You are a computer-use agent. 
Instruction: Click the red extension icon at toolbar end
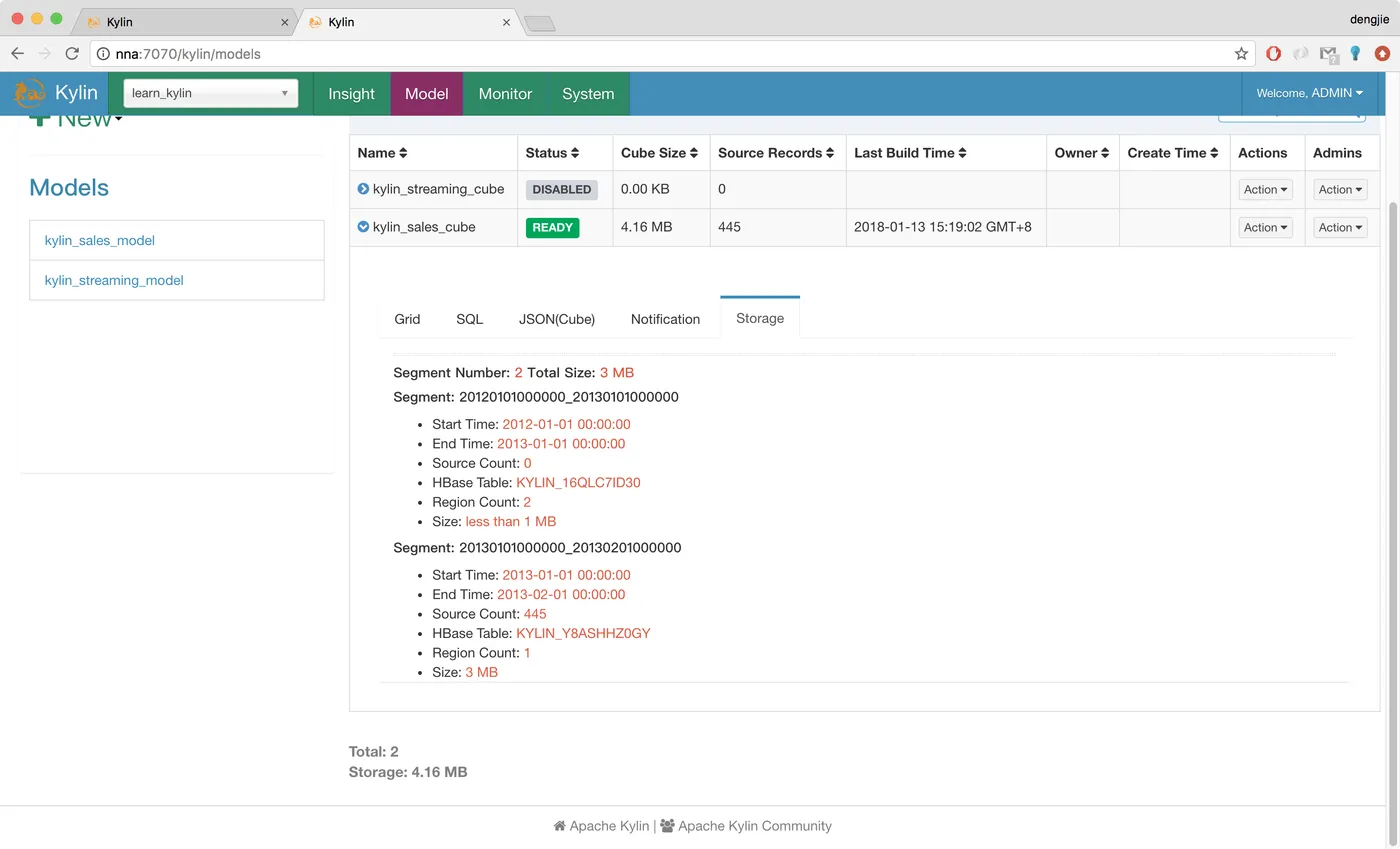click(1382, 54)
